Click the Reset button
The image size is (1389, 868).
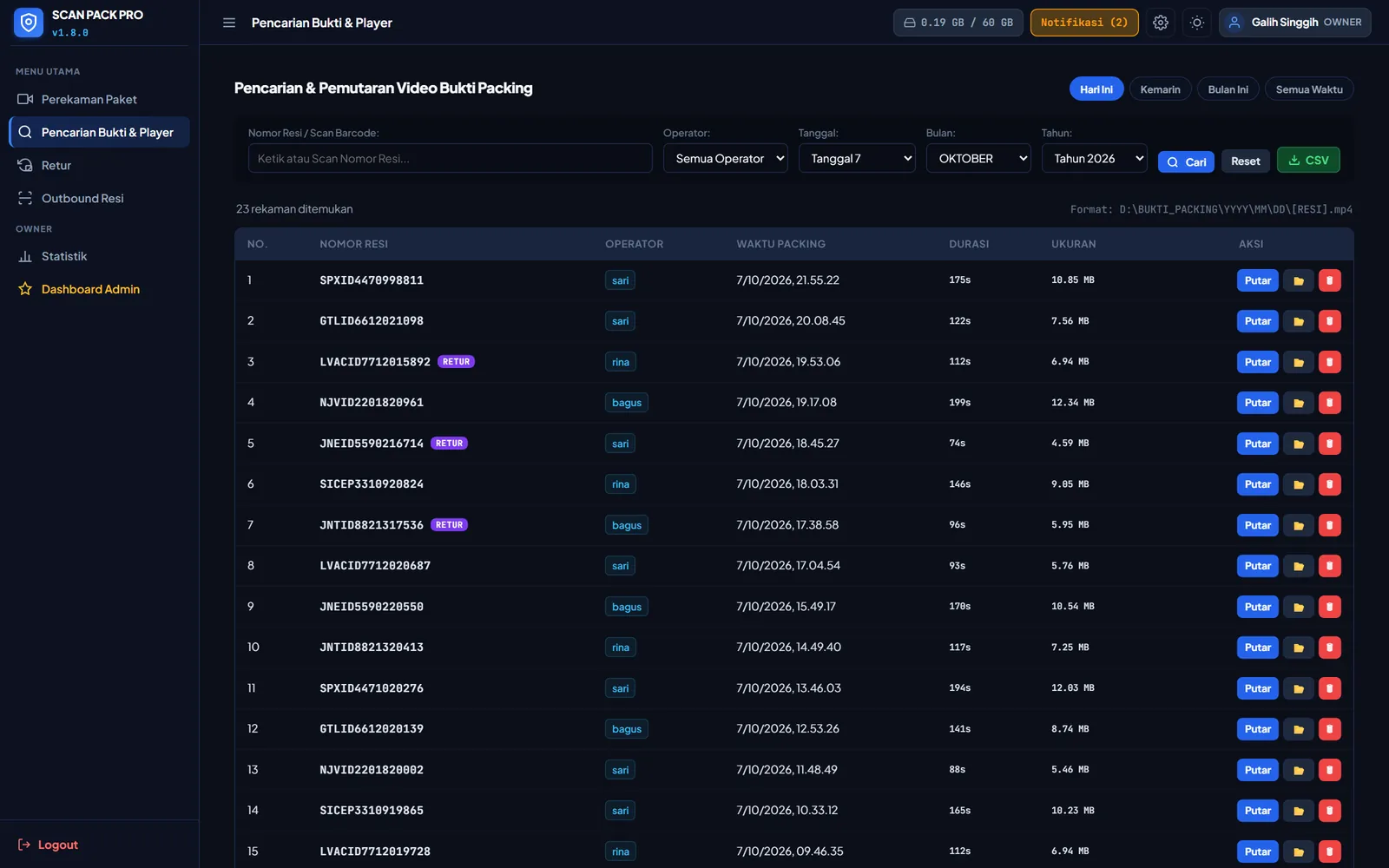click(x=1246, y=161)
